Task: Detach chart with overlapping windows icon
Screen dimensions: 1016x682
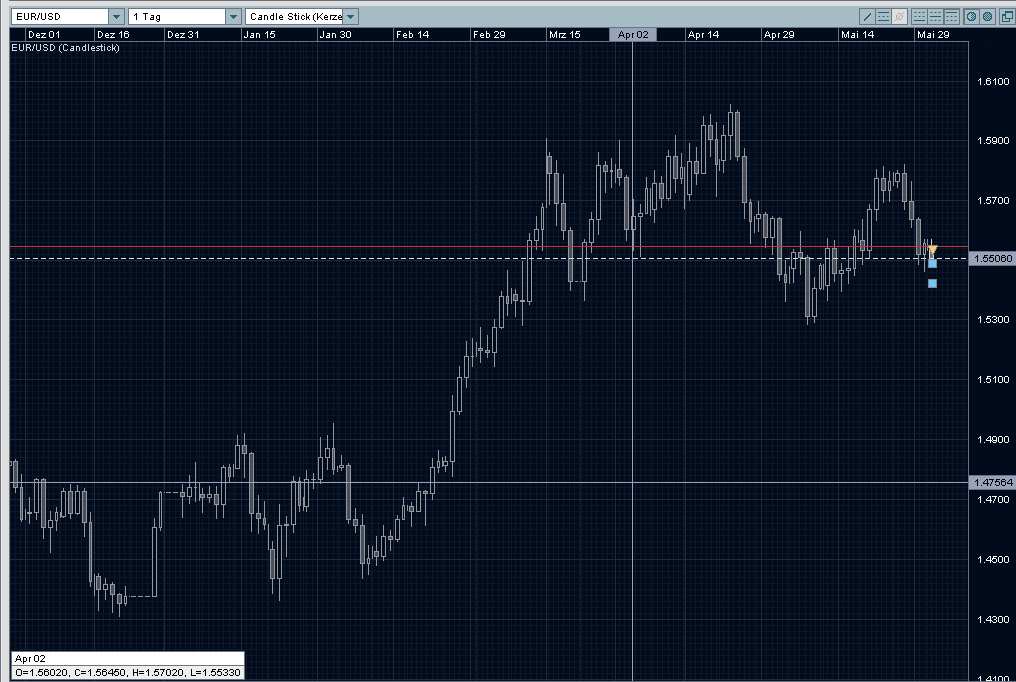Action: pos(1008,16)
